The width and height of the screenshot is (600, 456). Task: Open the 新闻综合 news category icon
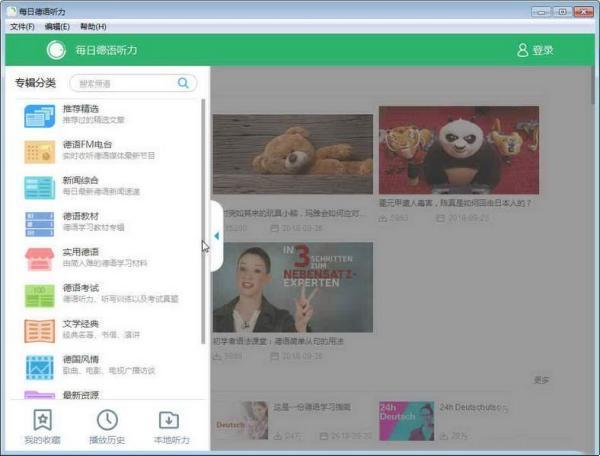click(x=39, y=187)
